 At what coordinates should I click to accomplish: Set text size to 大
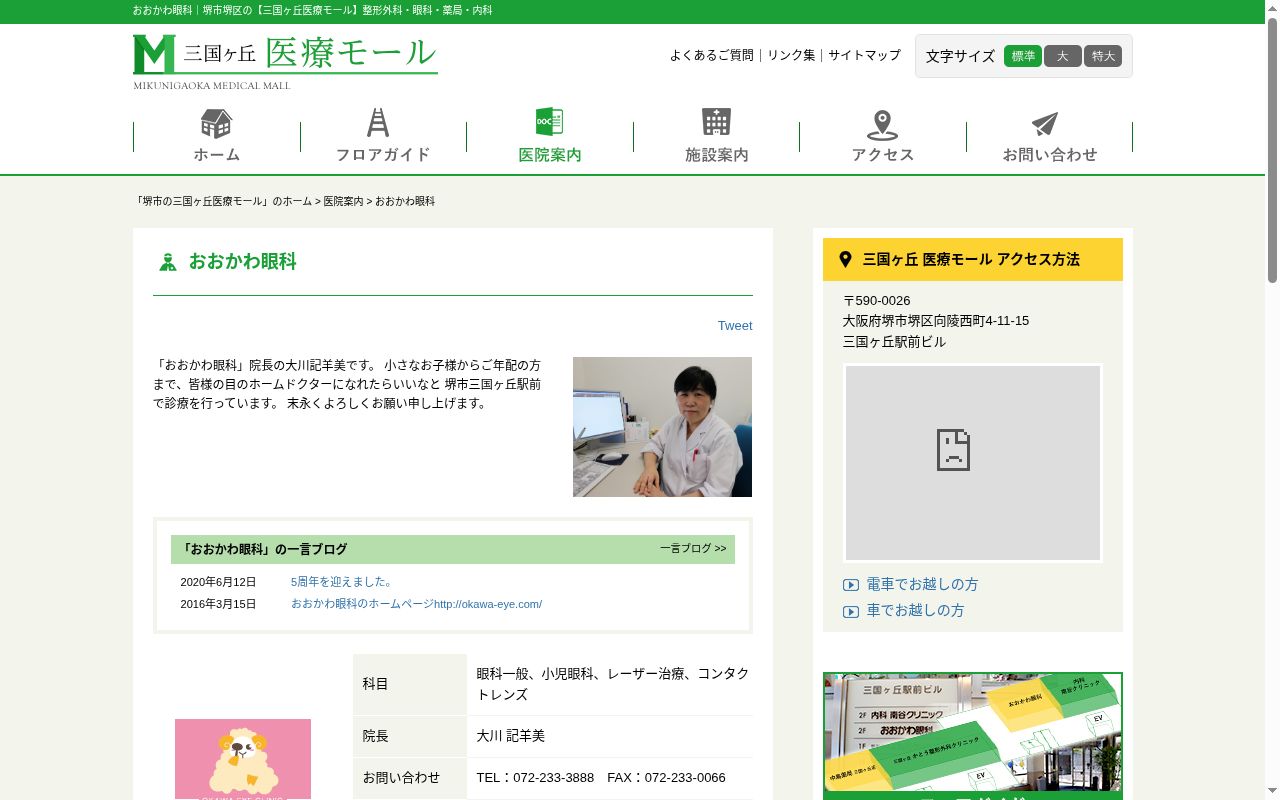coord(1063,56)
